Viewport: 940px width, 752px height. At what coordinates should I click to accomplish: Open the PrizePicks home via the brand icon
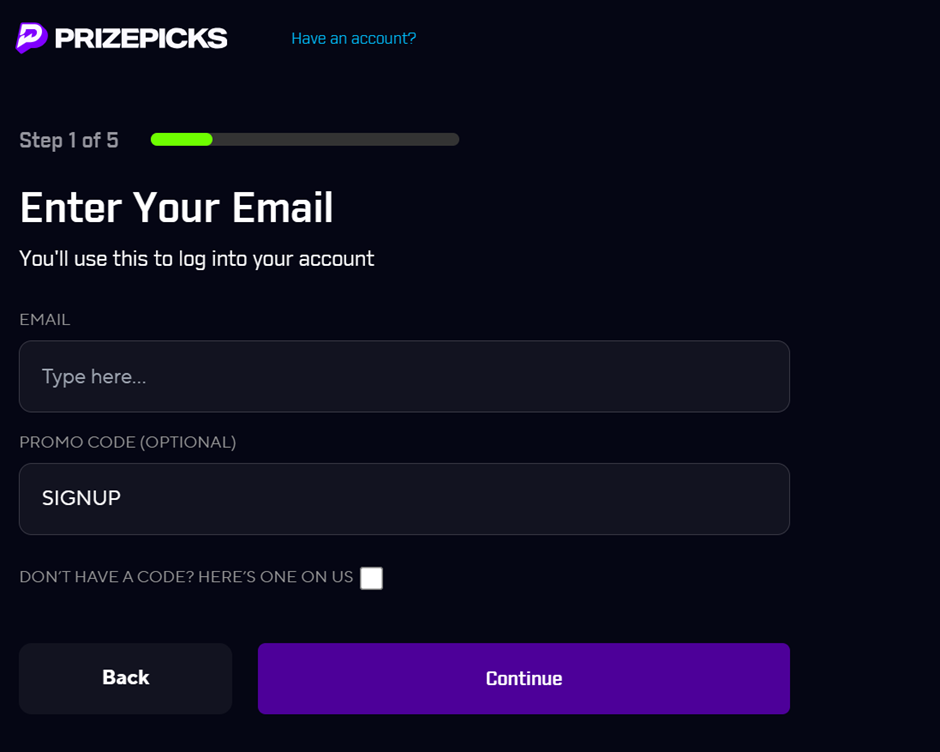[x=30, y=37]
